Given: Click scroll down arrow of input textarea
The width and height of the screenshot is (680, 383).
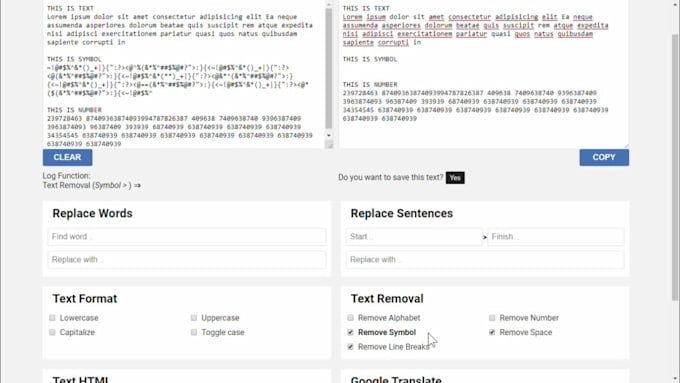Looking at the screenshot, I should pyautogui.click(x=329, y=135).
